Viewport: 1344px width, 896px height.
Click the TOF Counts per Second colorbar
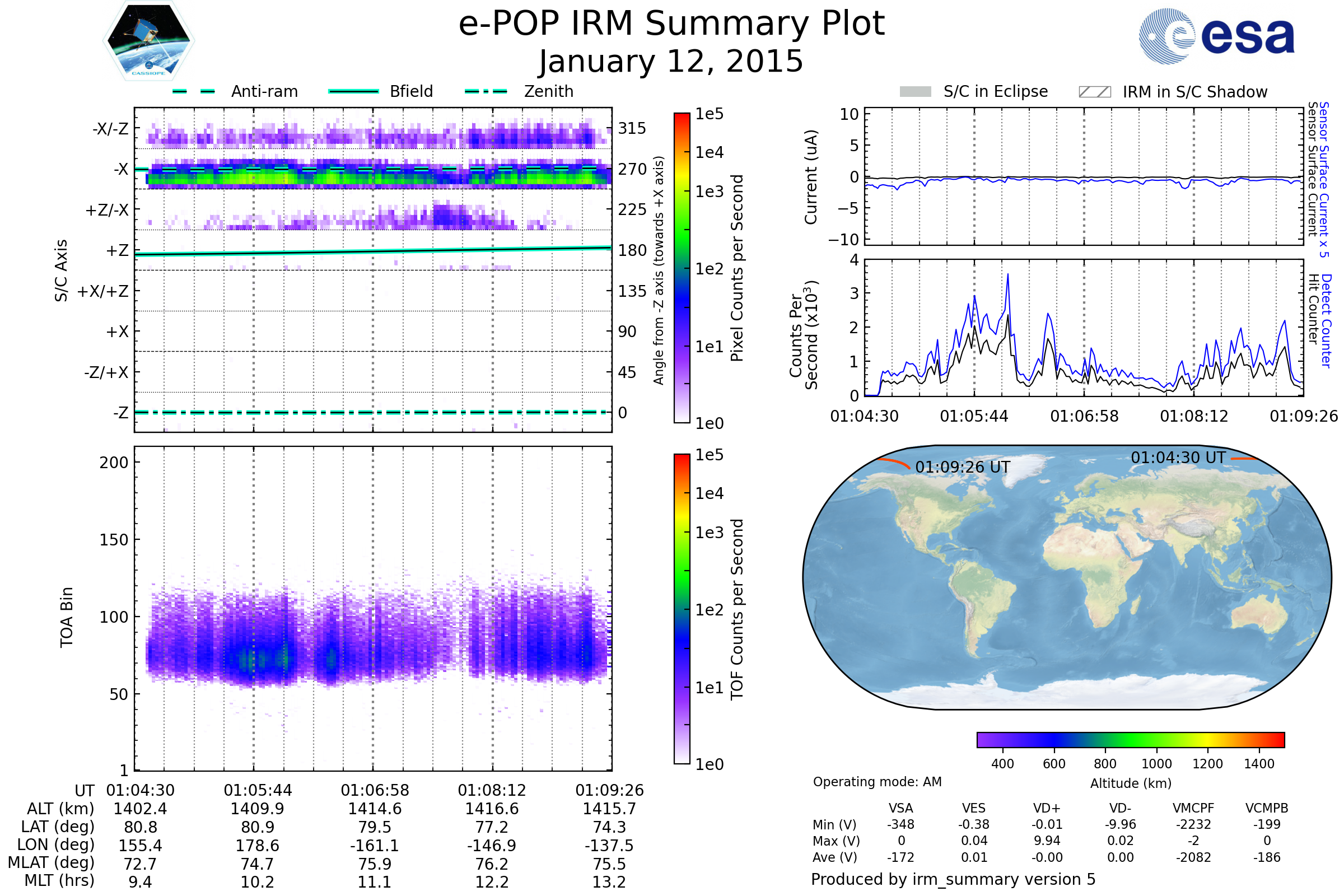tap(682, 609)
